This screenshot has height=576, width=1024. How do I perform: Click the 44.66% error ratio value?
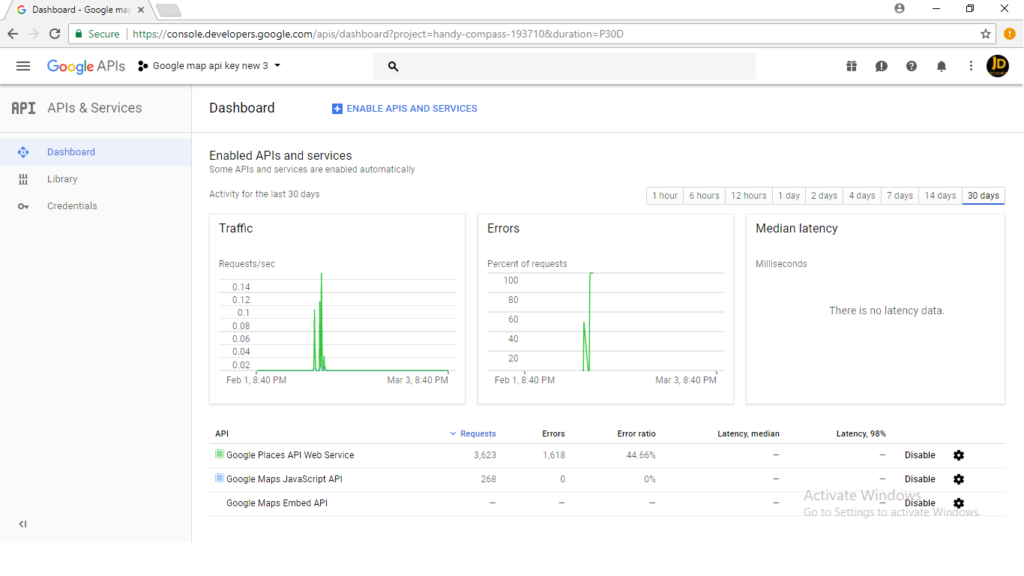641,455
